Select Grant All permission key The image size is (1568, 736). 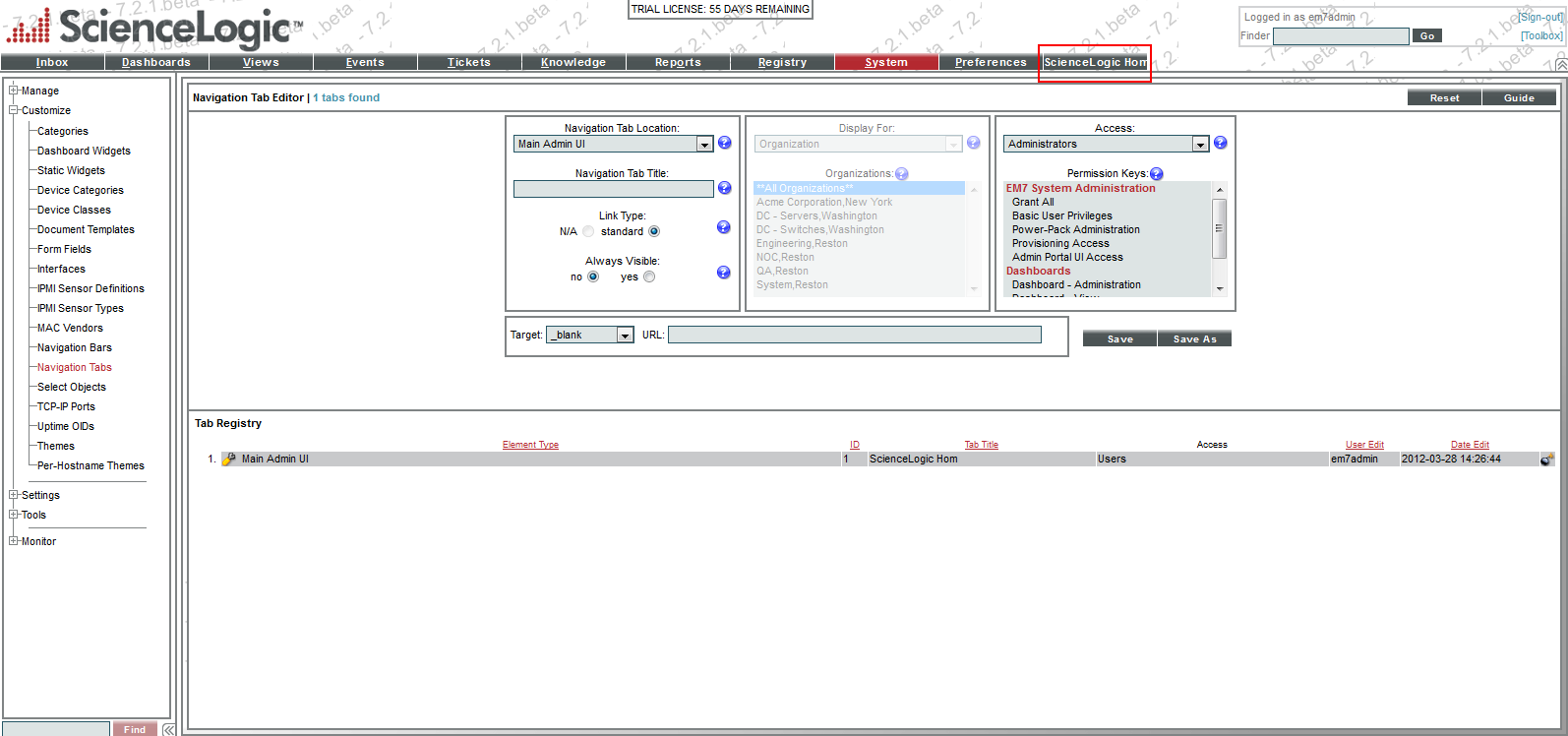point(1033,202)
